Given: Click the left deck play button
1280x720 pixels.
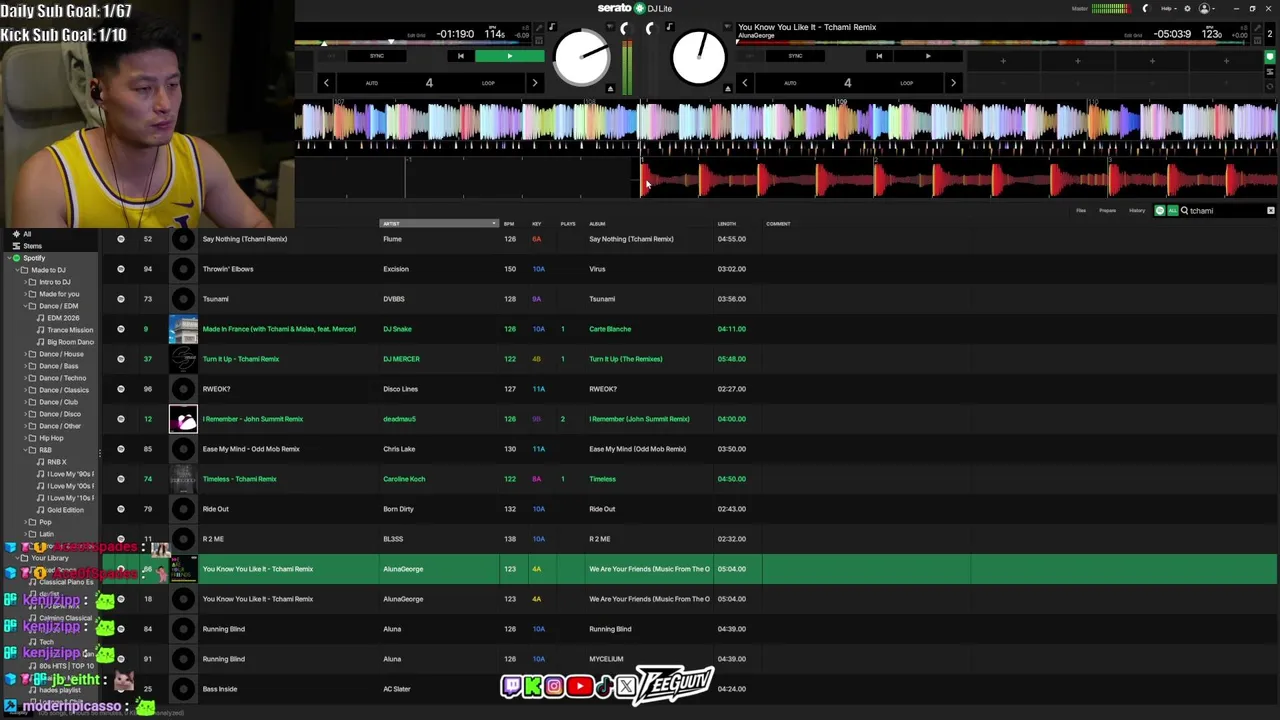Looking at the screenshot, I should [510, 56].
